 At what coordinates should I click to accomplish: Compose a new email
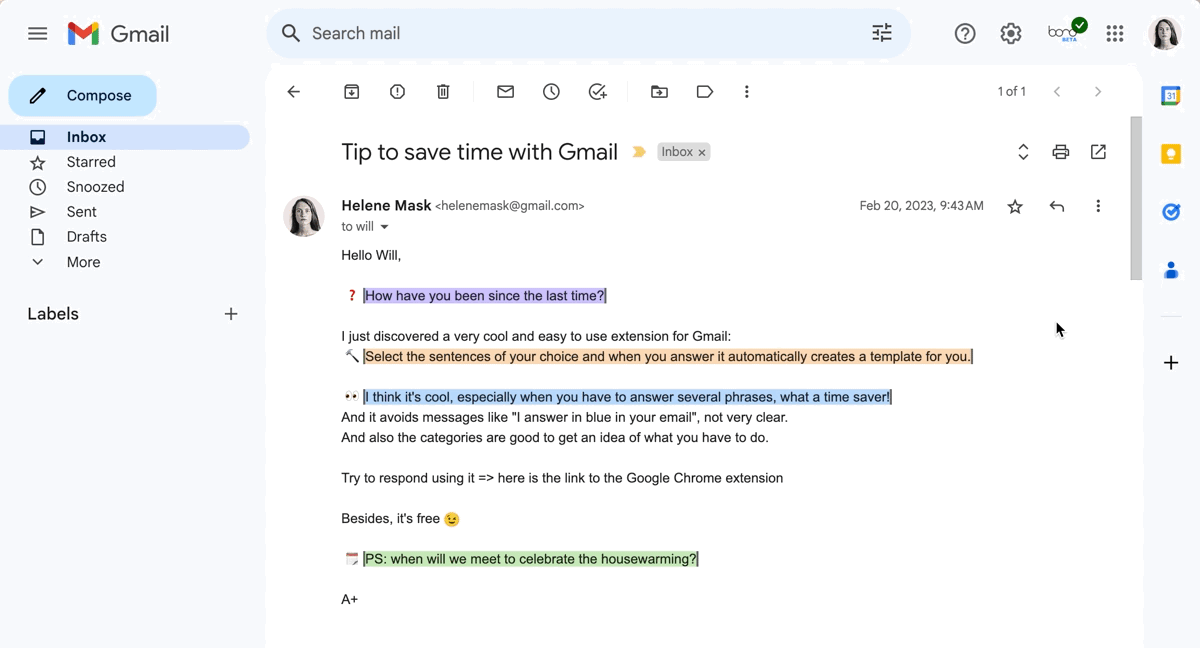coord(83,96)
